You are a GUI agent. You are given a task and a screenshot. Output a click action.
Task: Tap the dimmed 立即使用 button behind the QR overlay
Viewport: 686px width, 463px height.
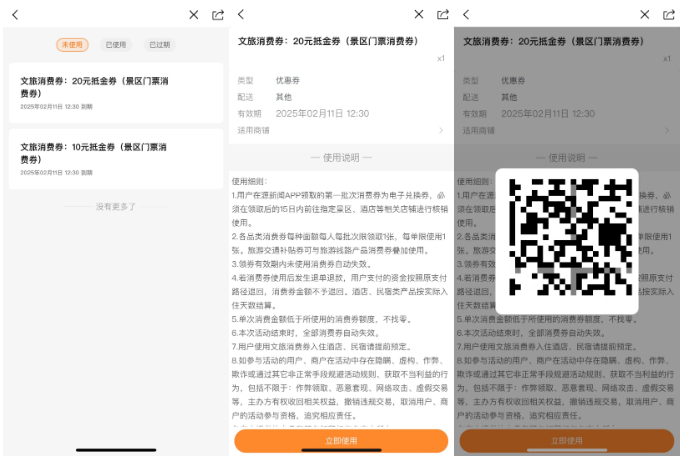pos(567,441)
